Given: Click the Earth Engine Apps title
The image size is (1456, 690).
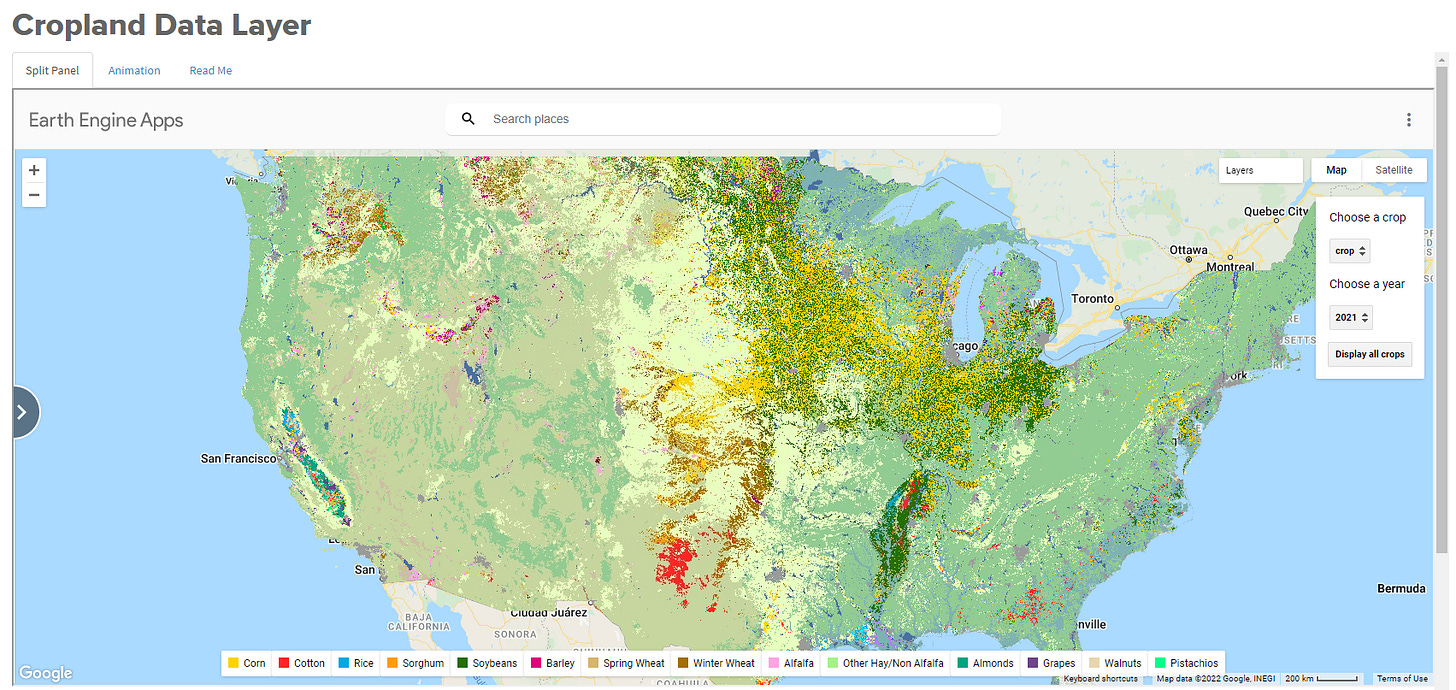Looking at the screenshot, I should point(106,120).
